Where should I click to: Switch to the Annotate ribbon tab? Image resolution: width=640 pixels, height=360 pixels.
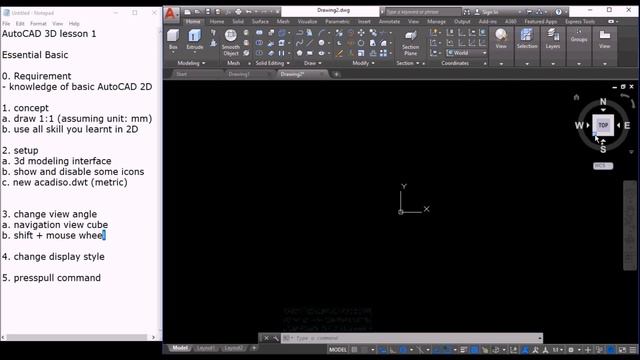[389, 22]
